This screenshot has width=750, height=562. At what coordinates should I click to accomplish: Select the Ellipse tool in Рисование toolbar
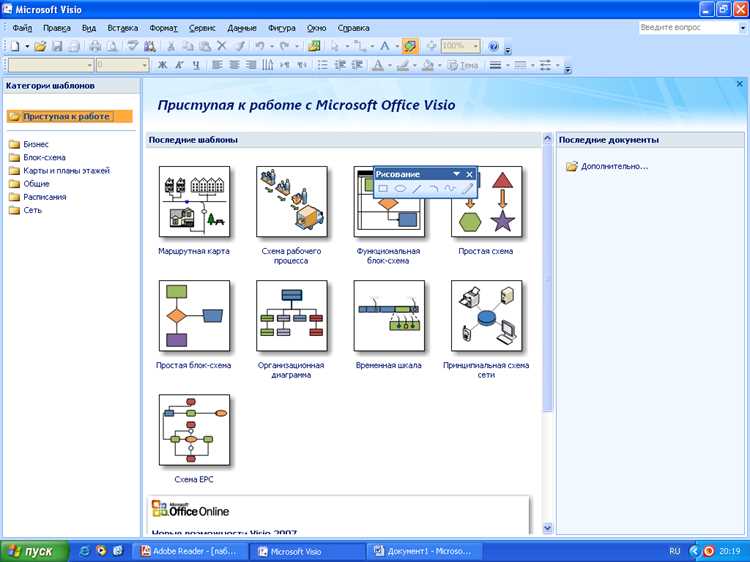click(400, 188)
